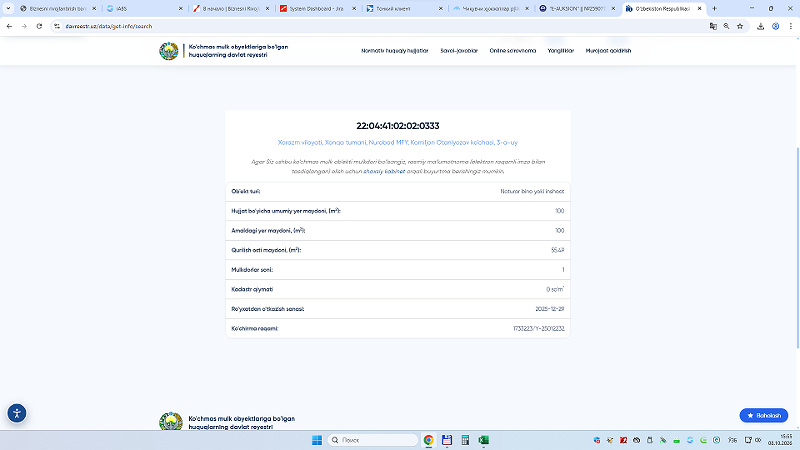Open the Calculator taskbar icon
The width and height of the screenshot is (800, 450).
pyautogui.click(x=465, y=440)
